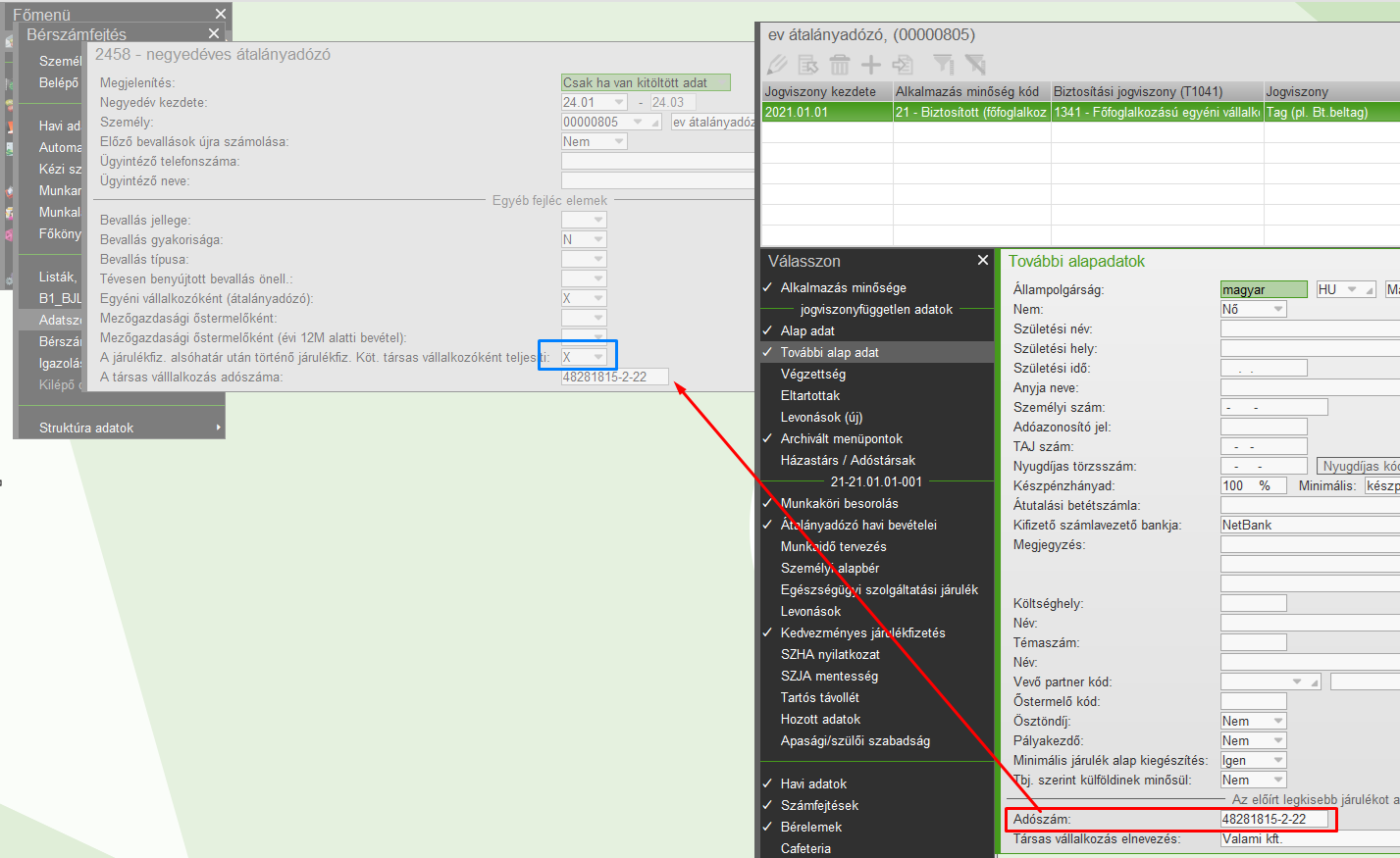1400x858 pixels.
Task: Open the Struktúra adatok submenu
Action: pos(122,428)
